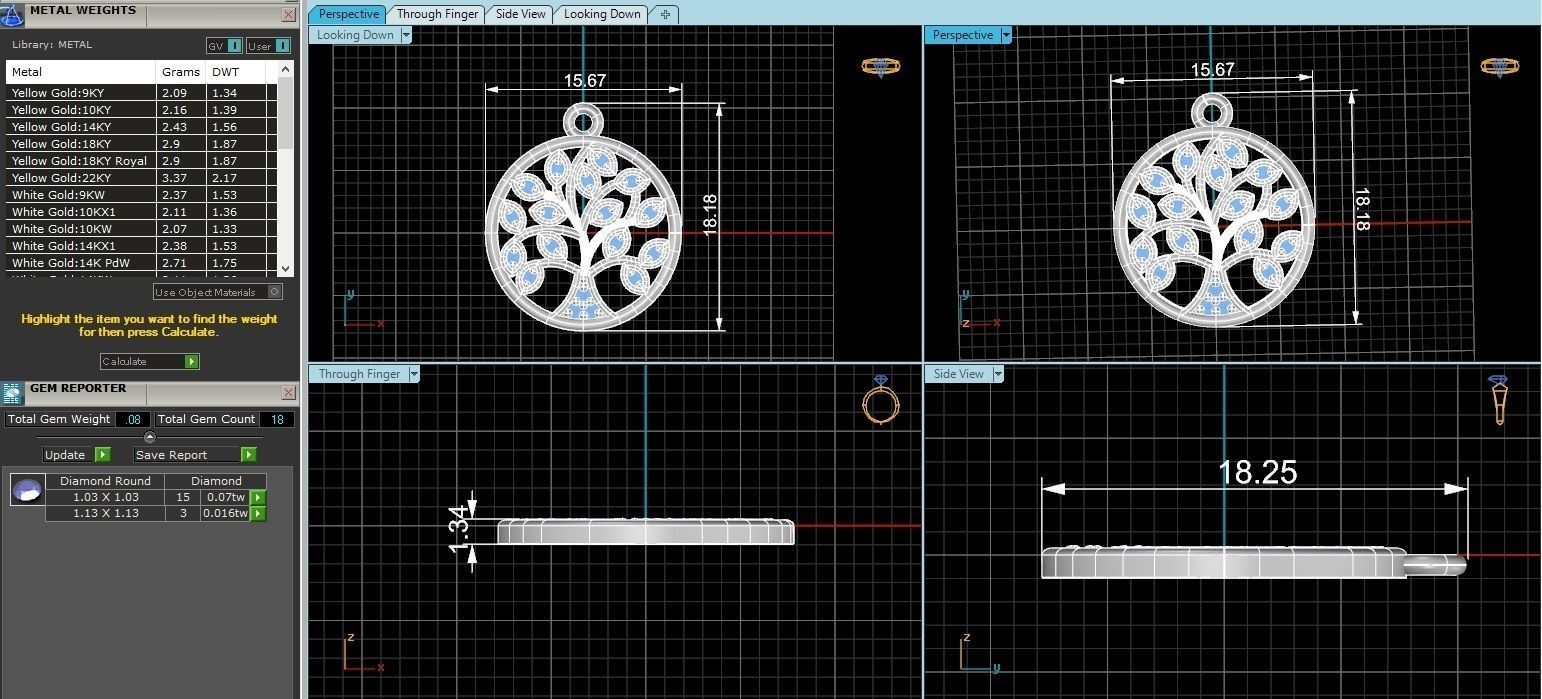Click the Update button
The height and width of the screenshot is (699, 1542).
coord(77,455)
